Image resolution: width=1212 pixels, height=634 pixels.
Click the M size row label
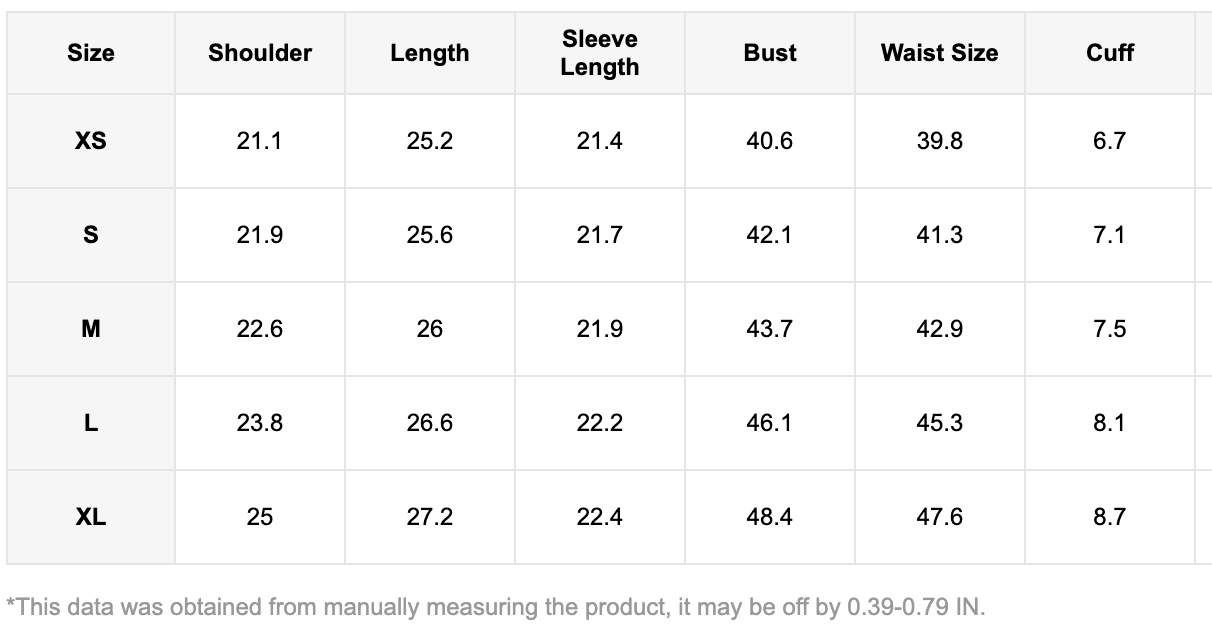point(91,329)
